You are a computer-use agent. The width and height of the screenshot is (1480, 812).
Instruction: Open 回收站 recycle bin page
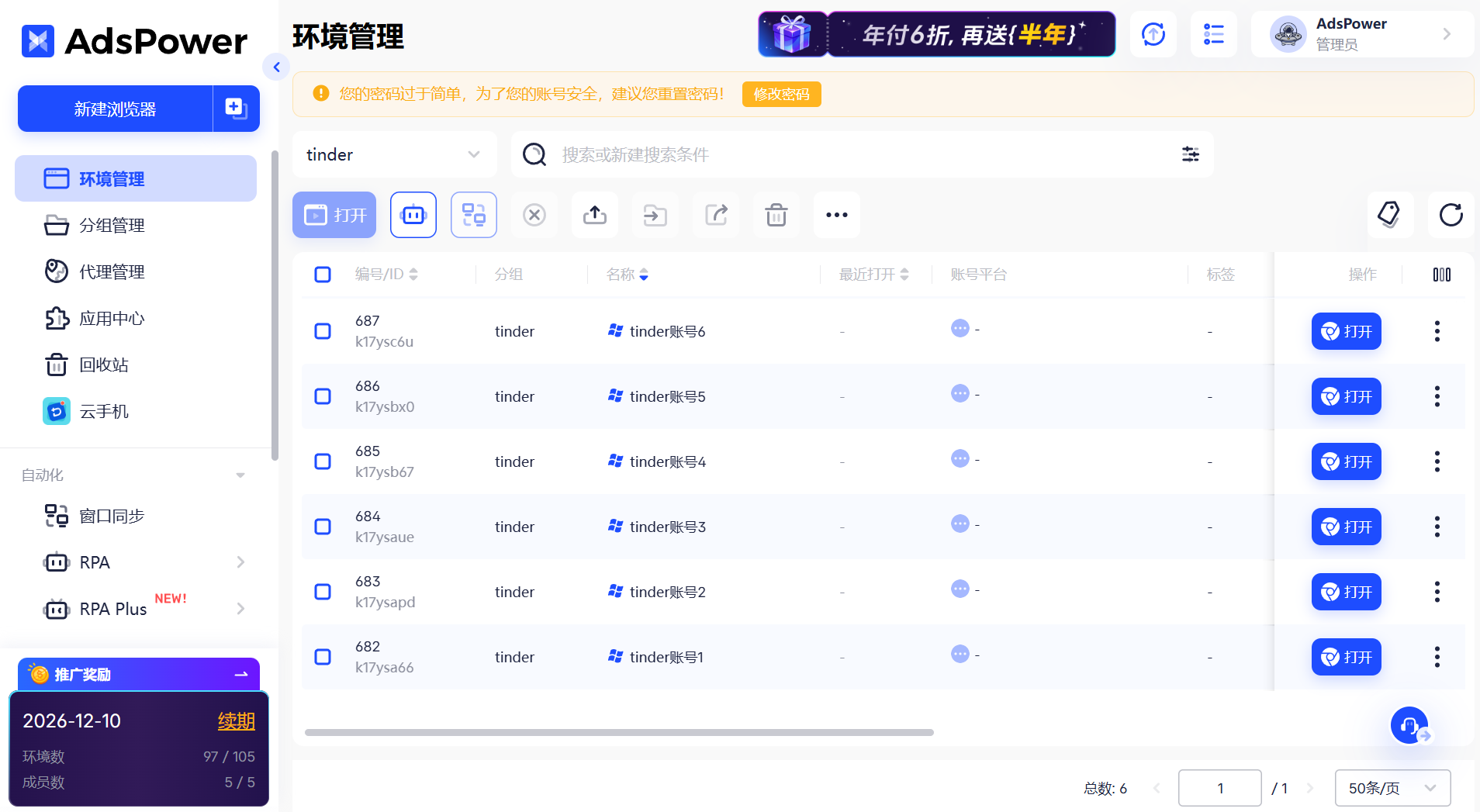(x=104, y=365)
